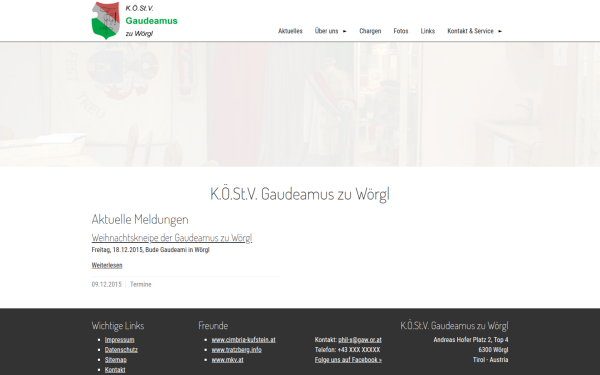Open the Kontakt & Service menu item
600x375 pixels.
[470, 31]
